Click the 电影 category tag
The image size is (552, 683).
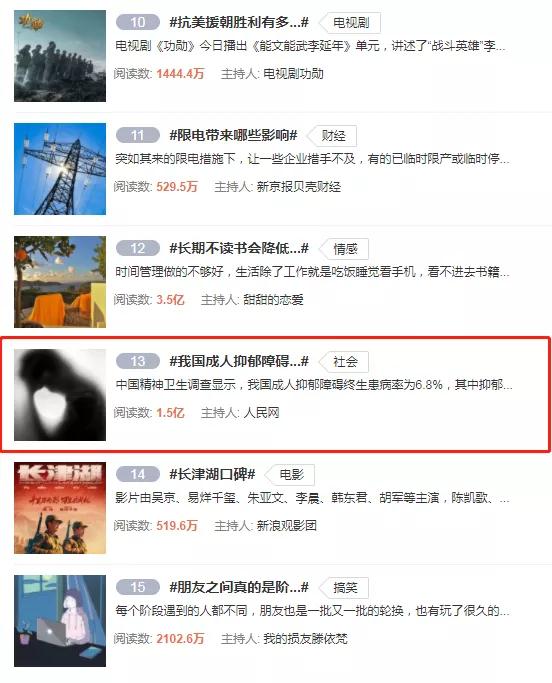pos(291,475)
